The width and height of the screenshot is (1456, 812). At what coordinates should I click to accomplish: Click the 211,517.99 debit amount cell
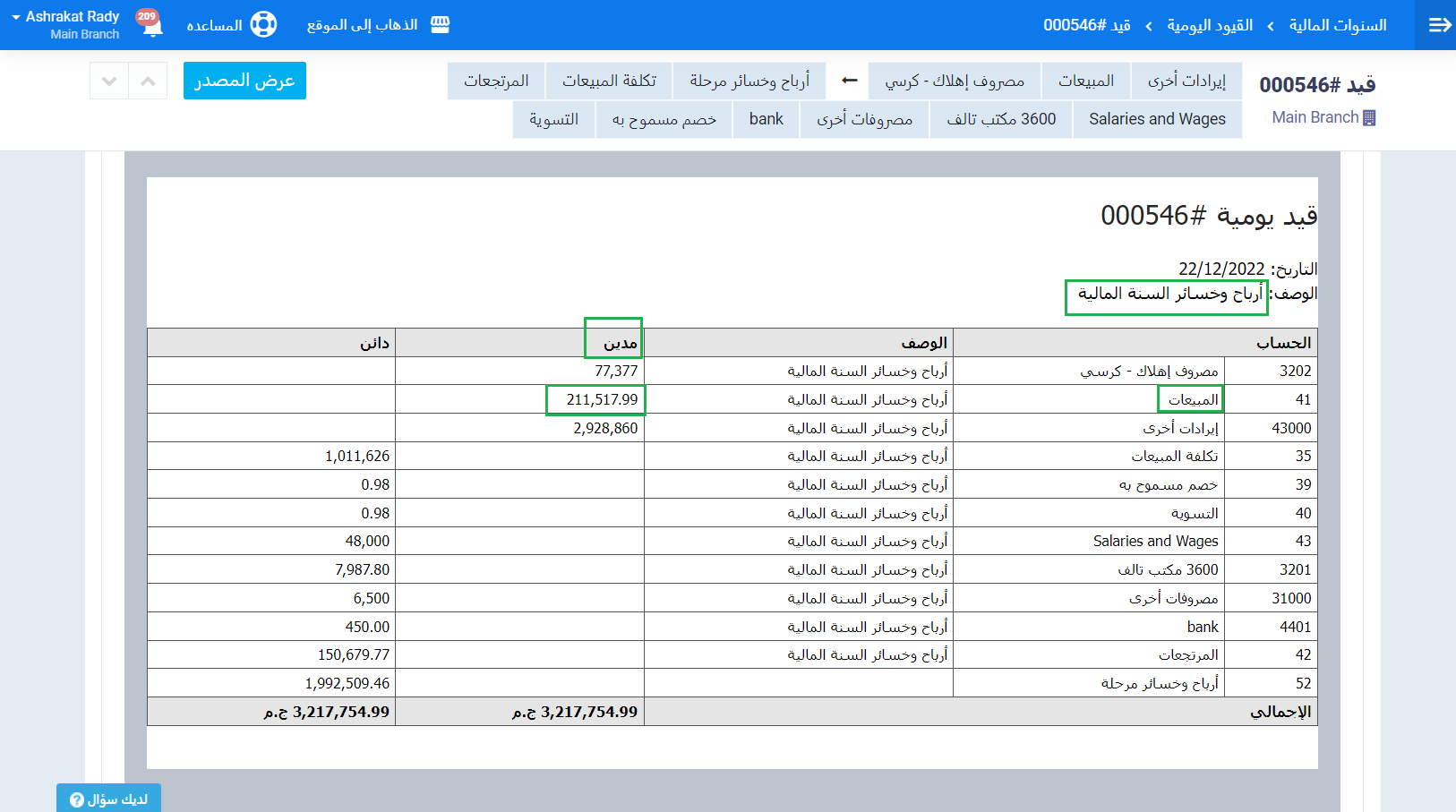(602, 399)
